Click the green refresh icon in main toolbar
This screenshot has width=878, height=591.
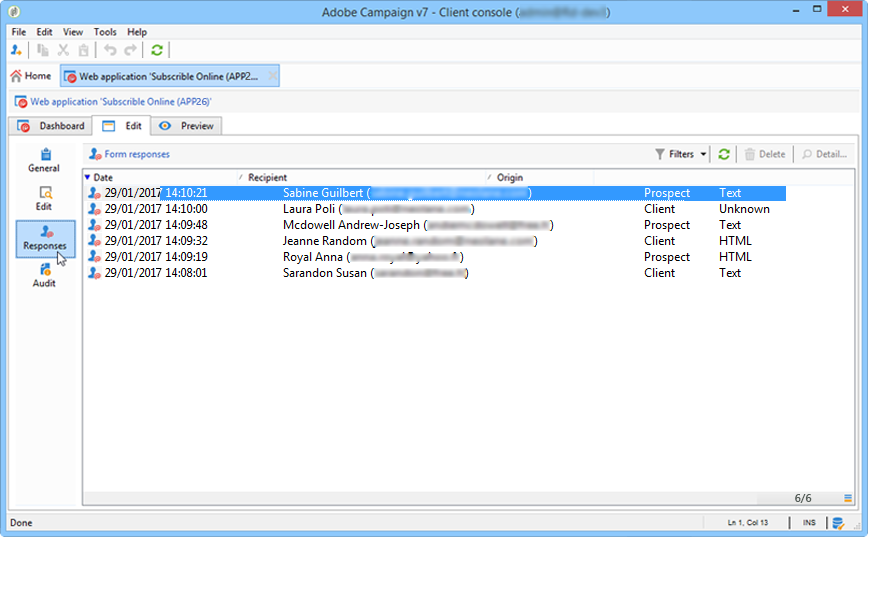pyautogui.click(x=157, y=50)
